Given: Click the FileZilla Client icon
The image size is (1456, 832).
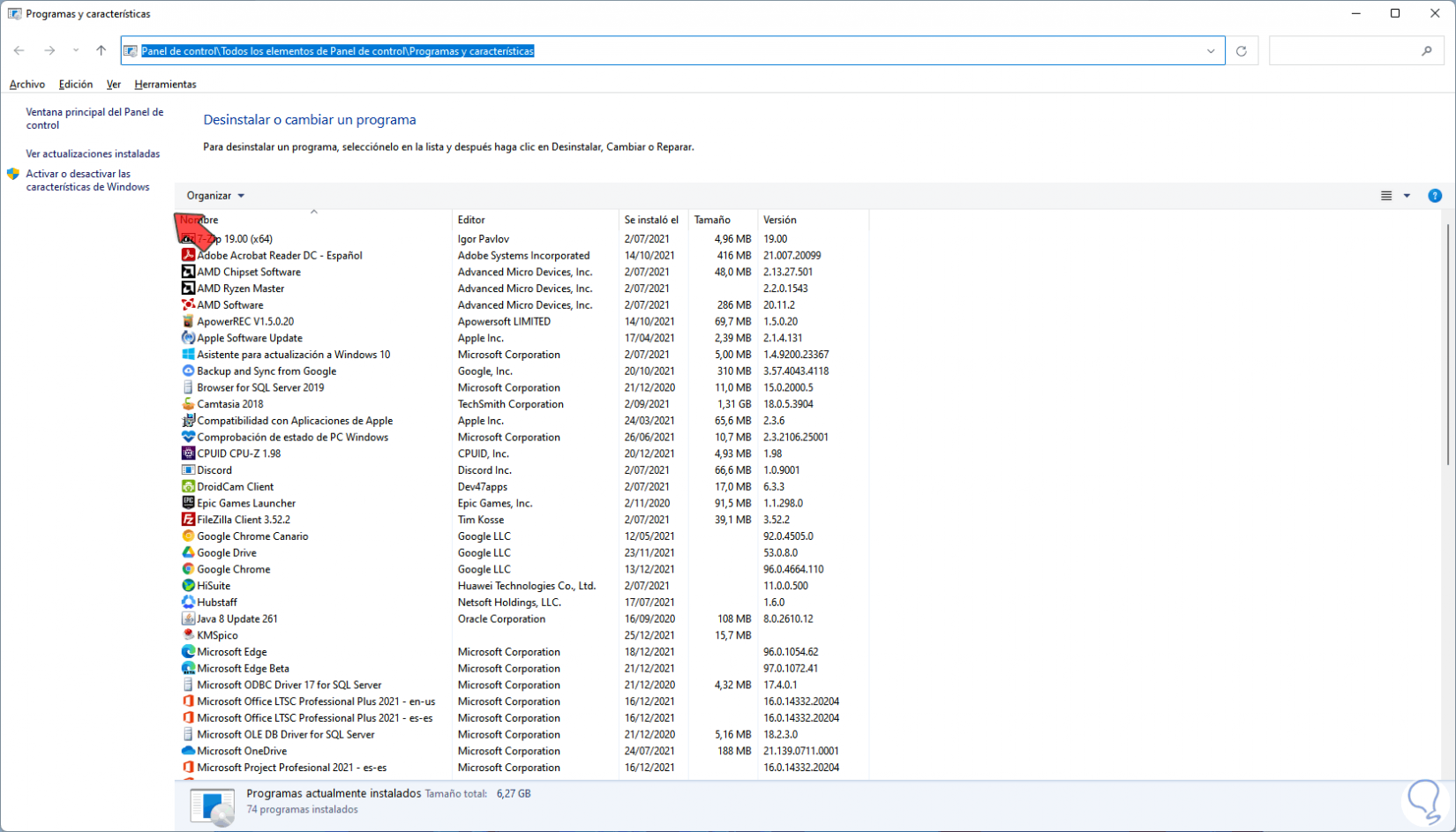Looking at the screenshot, I should click(x=188, y=520).
